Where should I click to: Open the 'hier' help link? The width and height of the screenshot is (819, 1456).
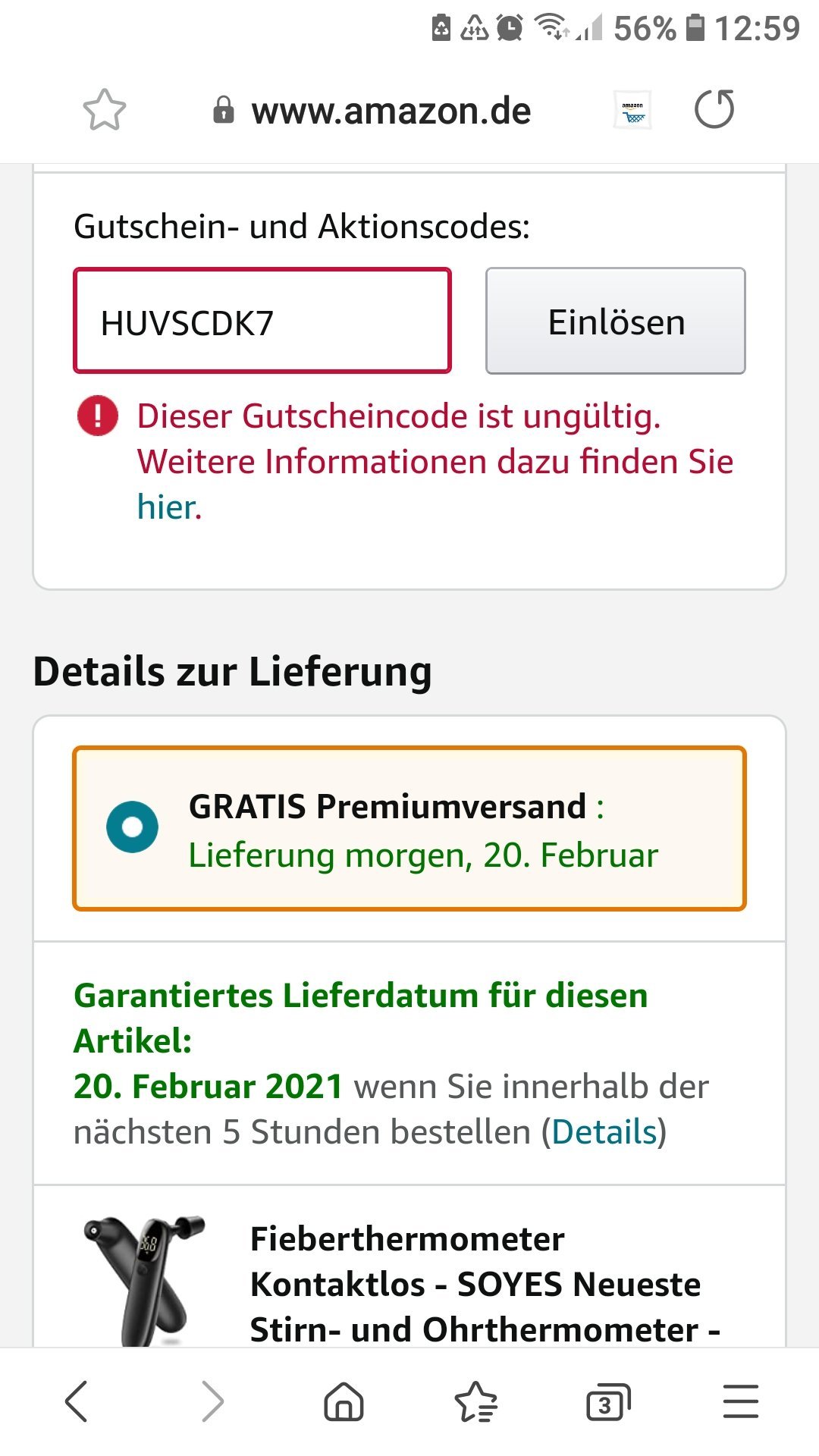[168, 507]
